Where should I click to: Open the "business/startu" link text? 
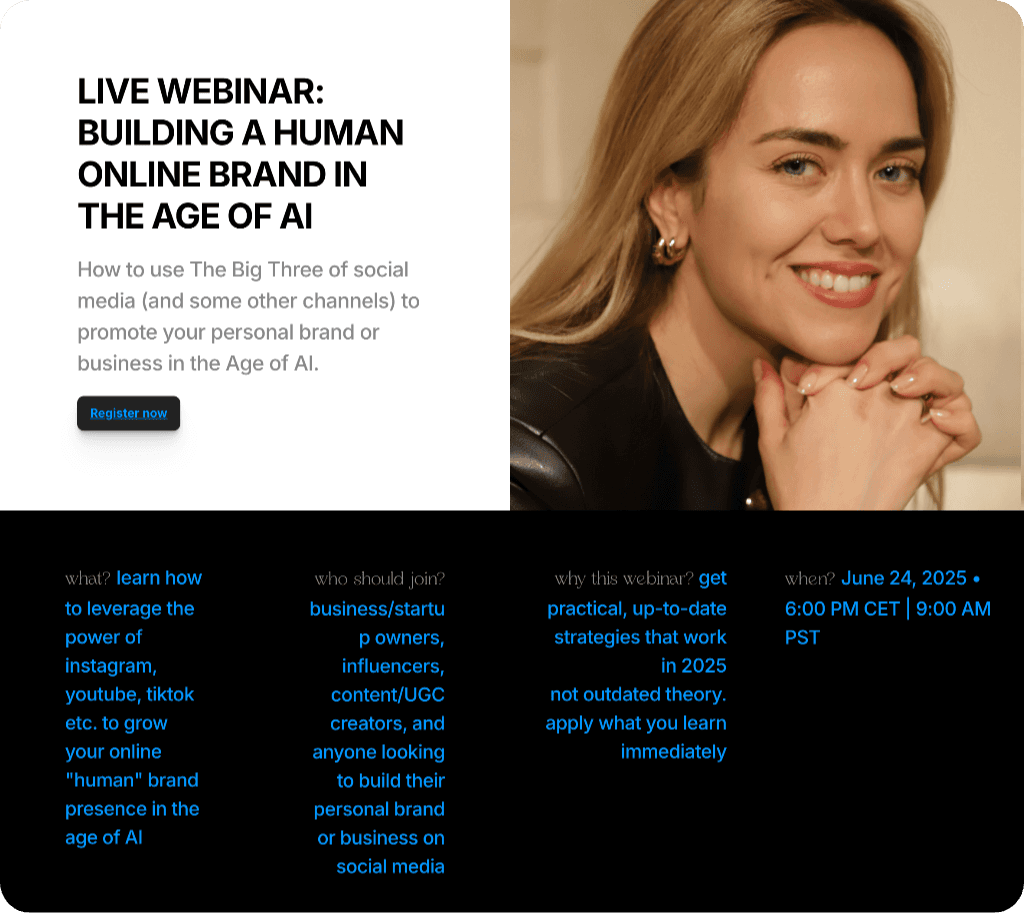377,609
